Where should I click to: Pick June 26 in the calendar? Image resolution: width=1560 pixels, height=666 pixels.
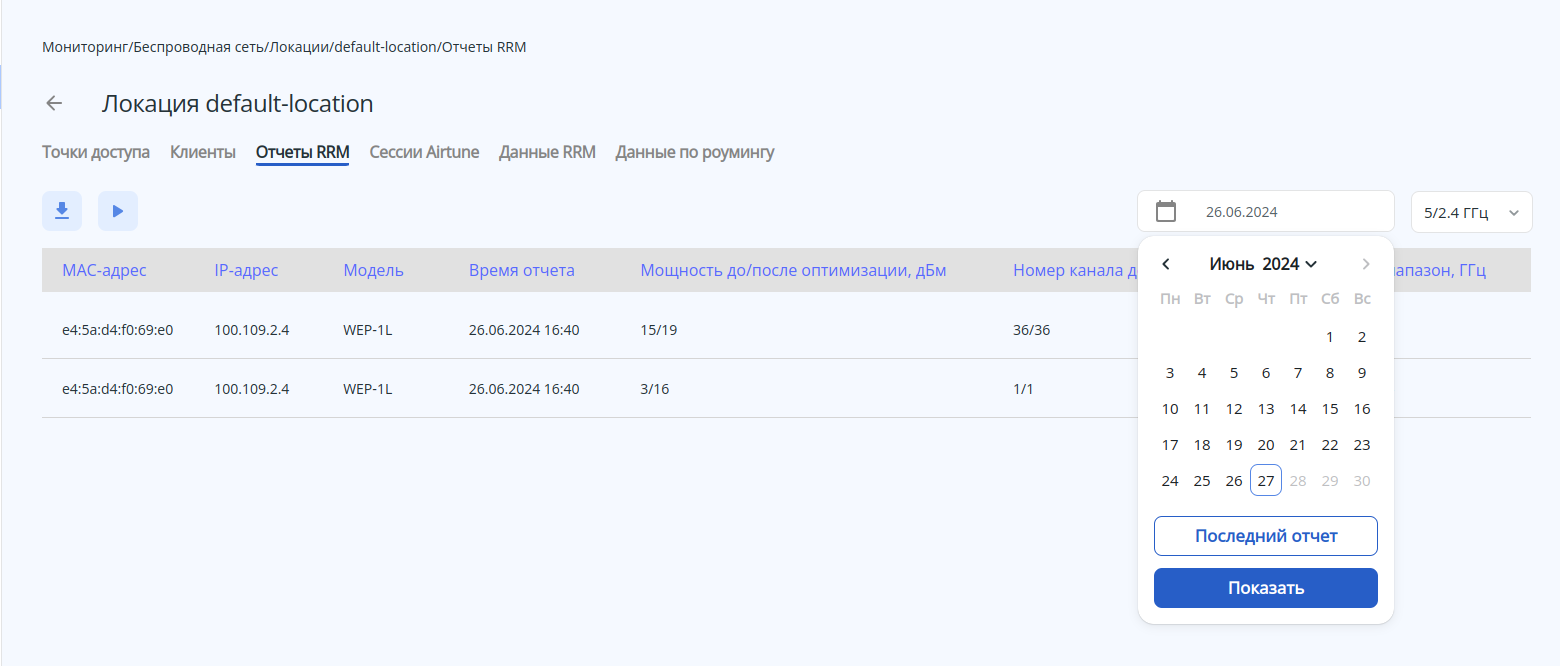1234,481
